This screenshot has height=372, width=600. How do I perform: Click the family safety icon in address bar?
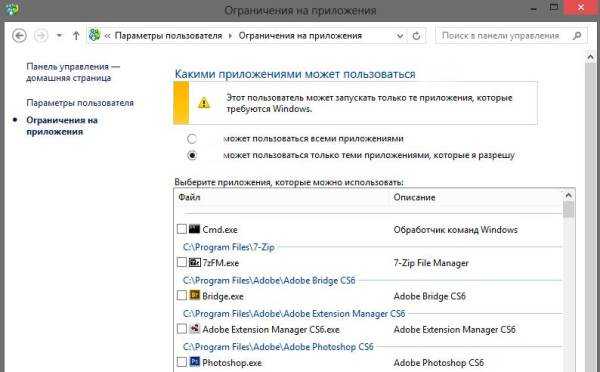[x=95, y=35]
